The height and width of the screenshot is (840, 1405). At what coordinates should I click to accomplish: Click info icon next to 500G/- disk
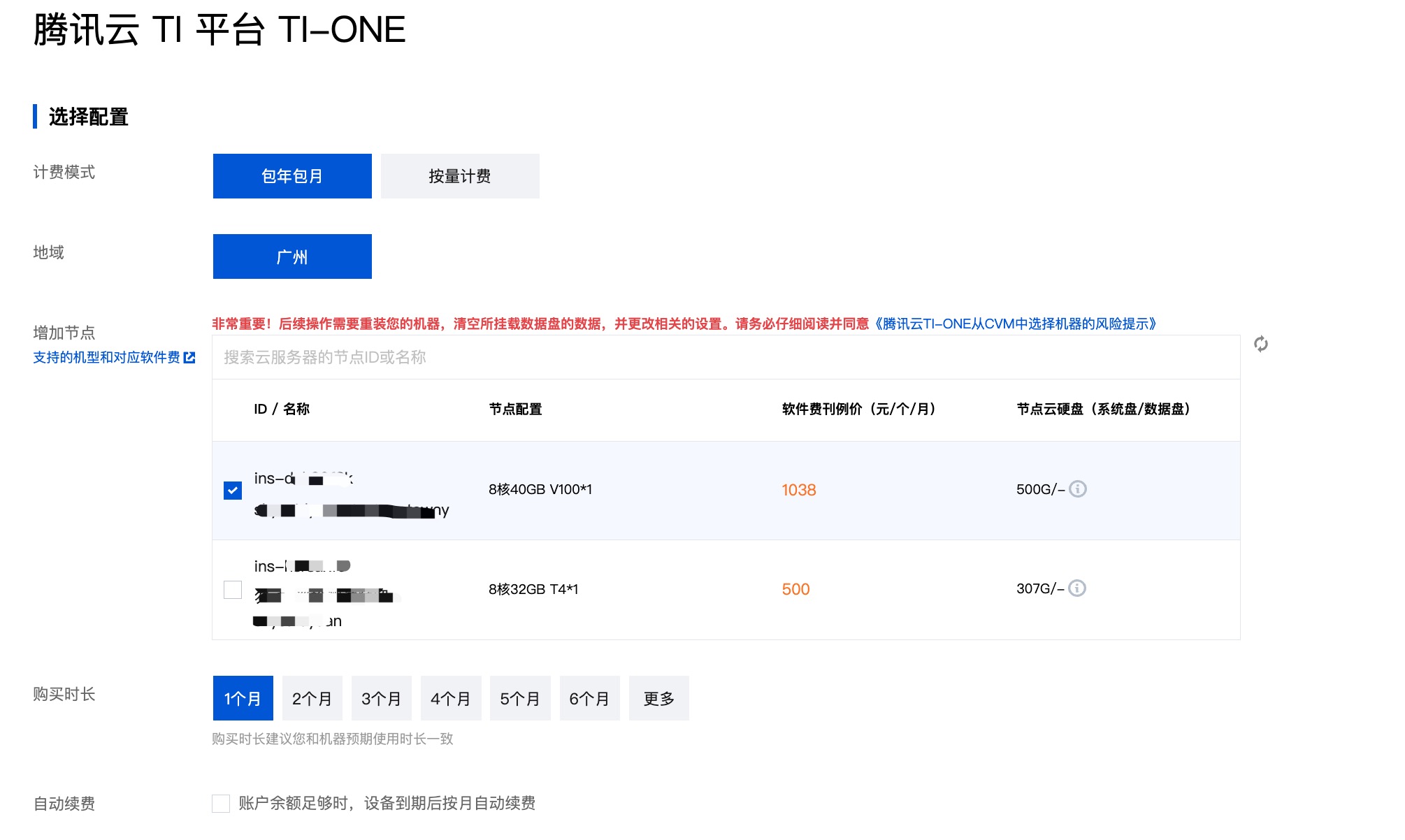click(1078, 489)
